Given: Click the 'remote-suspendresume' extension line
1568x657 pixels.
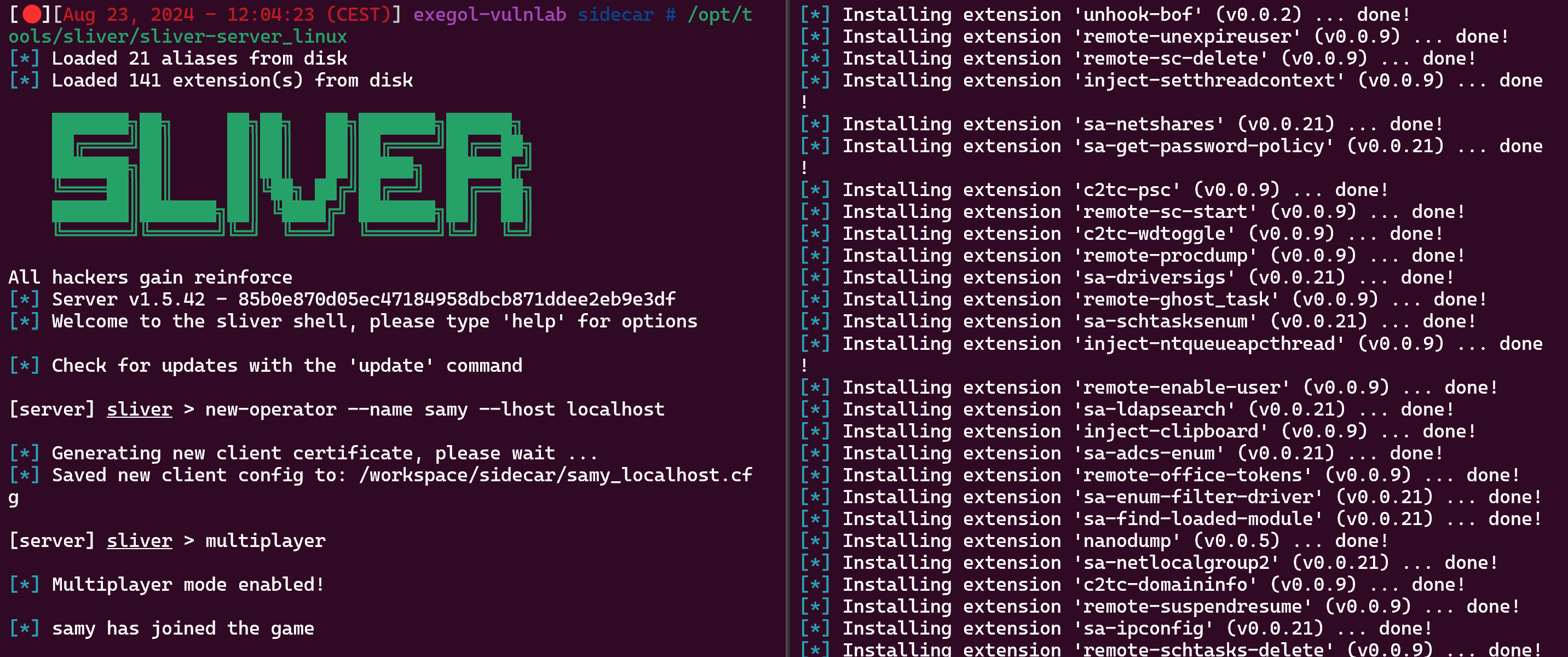Looking at the screenshot, I should point(1160,607).
